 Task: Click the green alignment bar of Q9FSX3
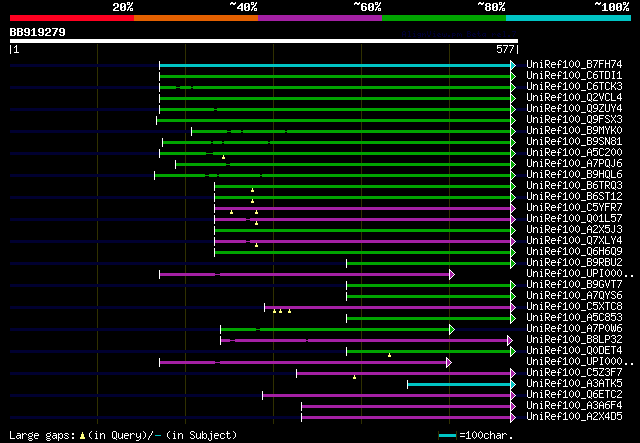(x=333, y=120)
